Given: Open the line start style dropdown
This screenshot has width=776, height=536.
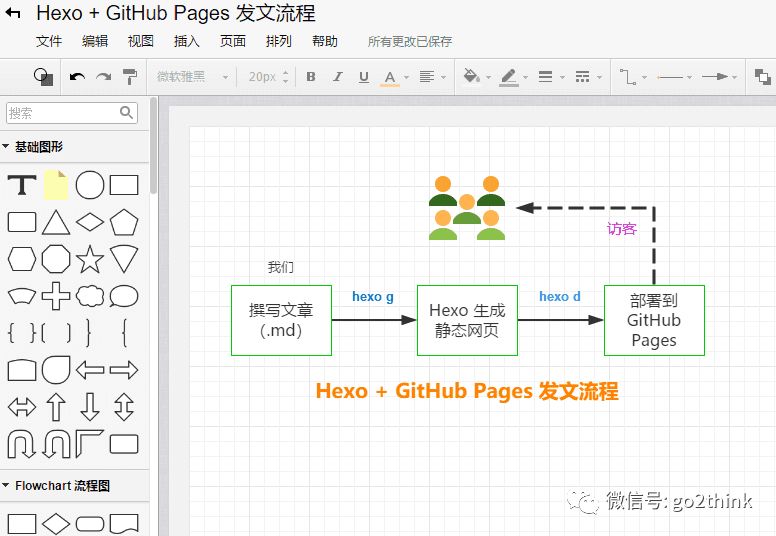Looking at the screenshot, I should [674, 77].
